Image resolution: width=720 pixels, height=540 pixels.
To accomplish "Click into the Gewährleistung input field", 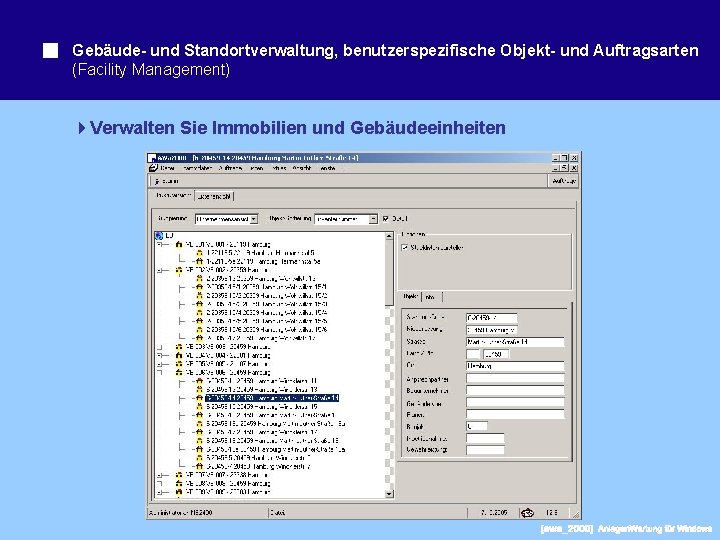I will (x=485, y=450).
